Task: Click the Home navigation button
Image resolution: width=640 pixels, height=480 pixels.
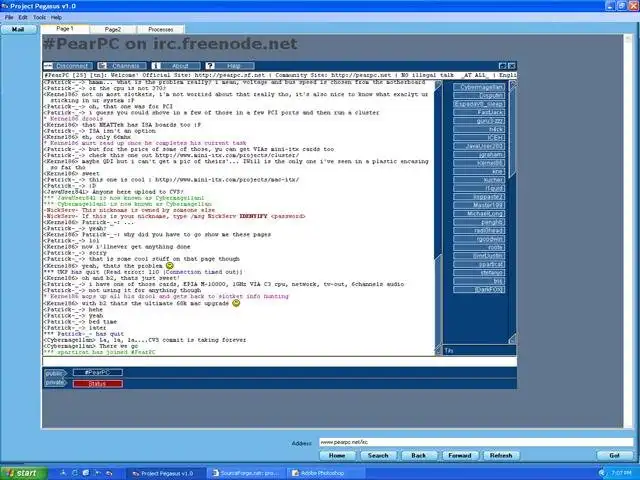Action: click(337, 456)
